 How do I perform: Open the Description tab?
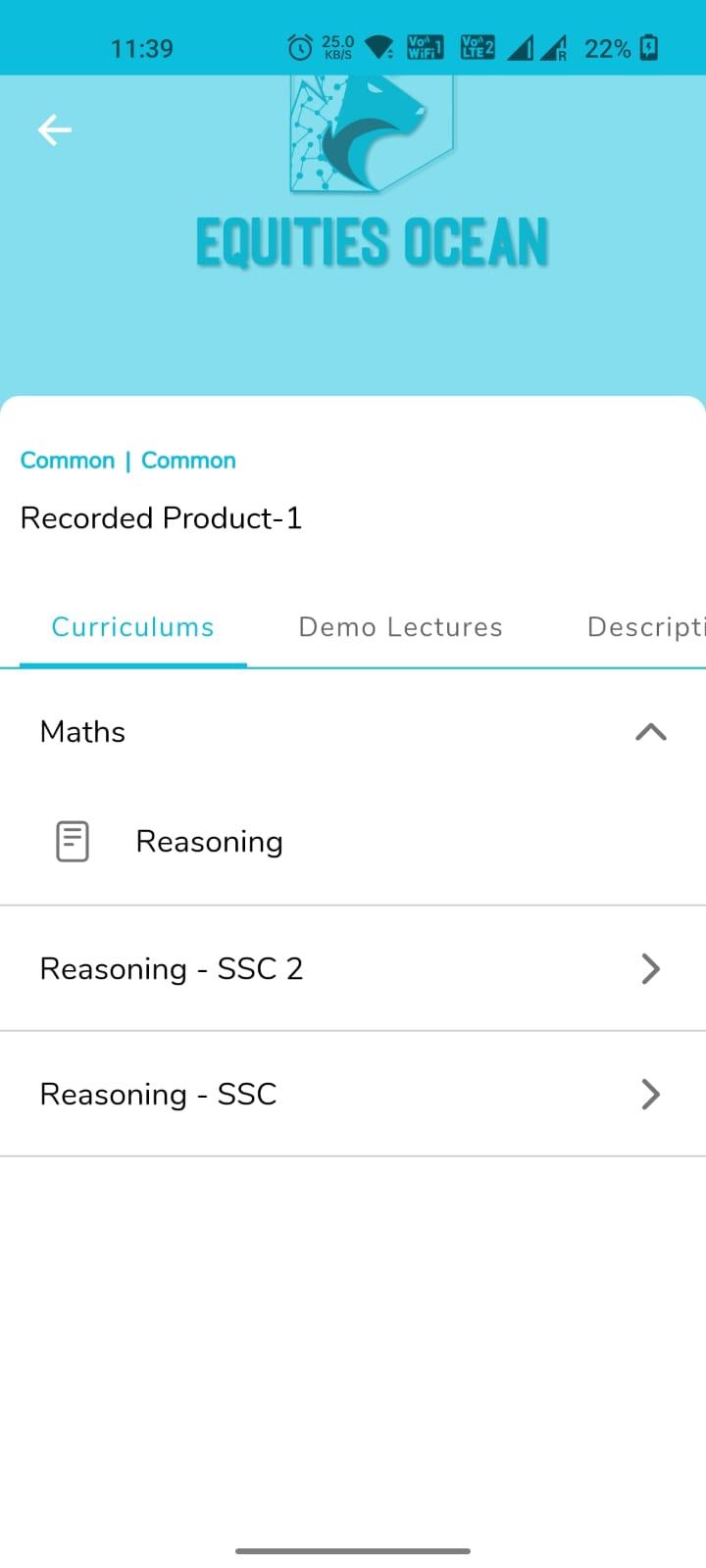coord(646,627)
